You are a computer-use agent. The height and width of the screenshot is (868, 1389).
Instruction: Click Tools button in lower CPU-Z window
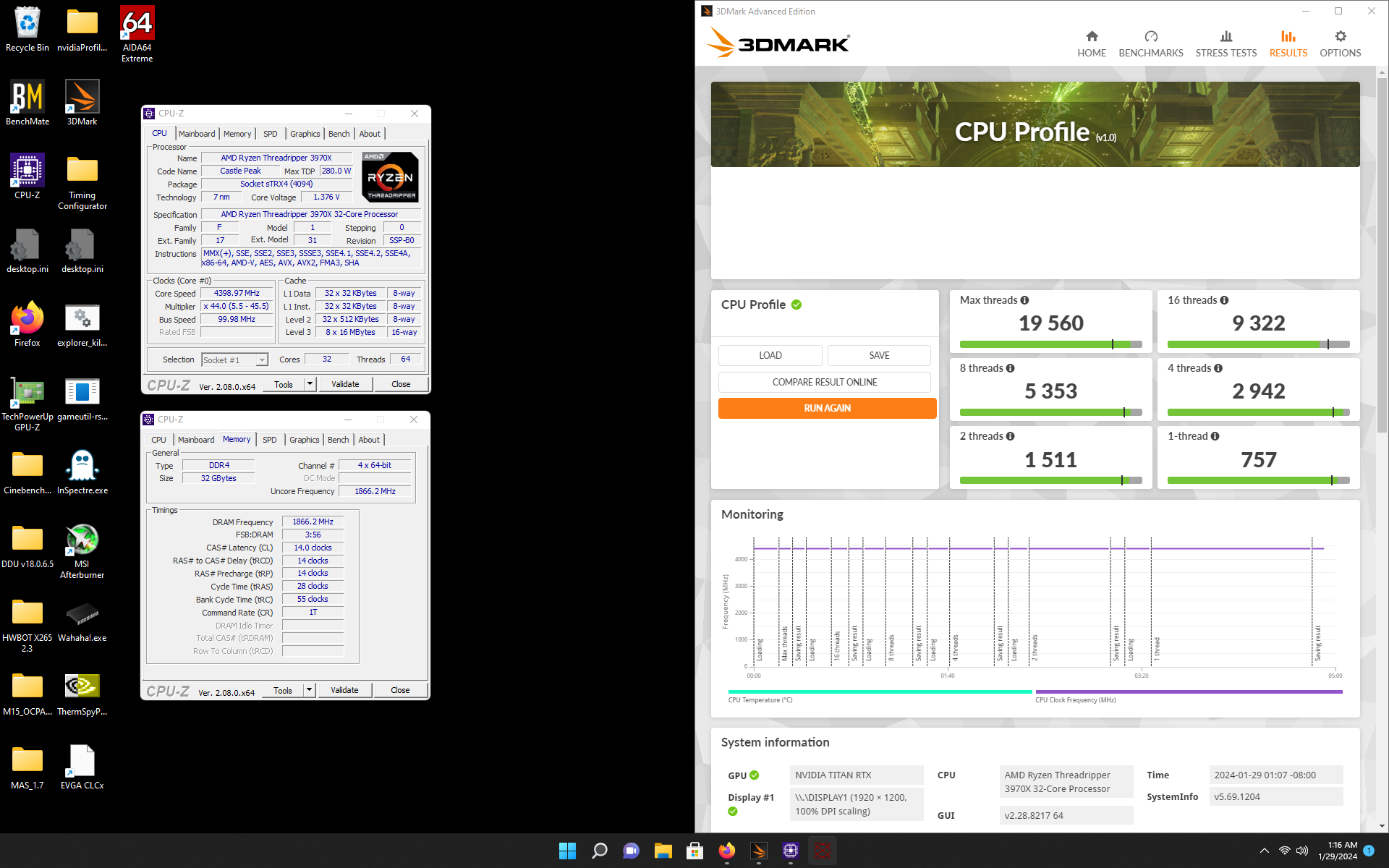pos(283,690)
